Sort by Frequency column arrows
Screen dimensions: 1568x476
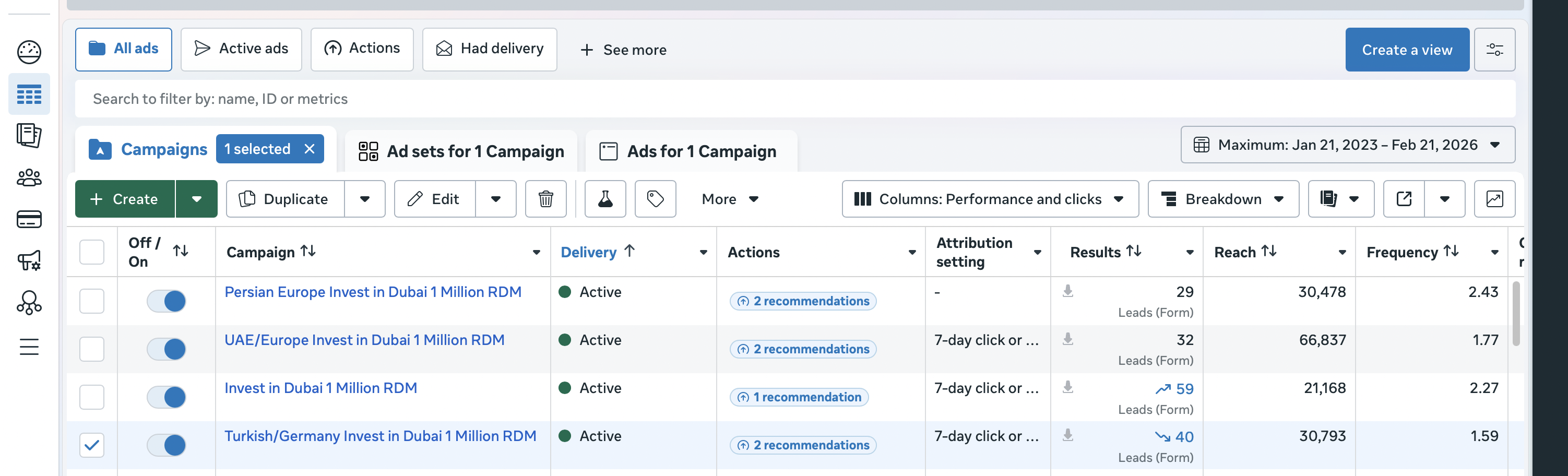[x=1451, y=252]
